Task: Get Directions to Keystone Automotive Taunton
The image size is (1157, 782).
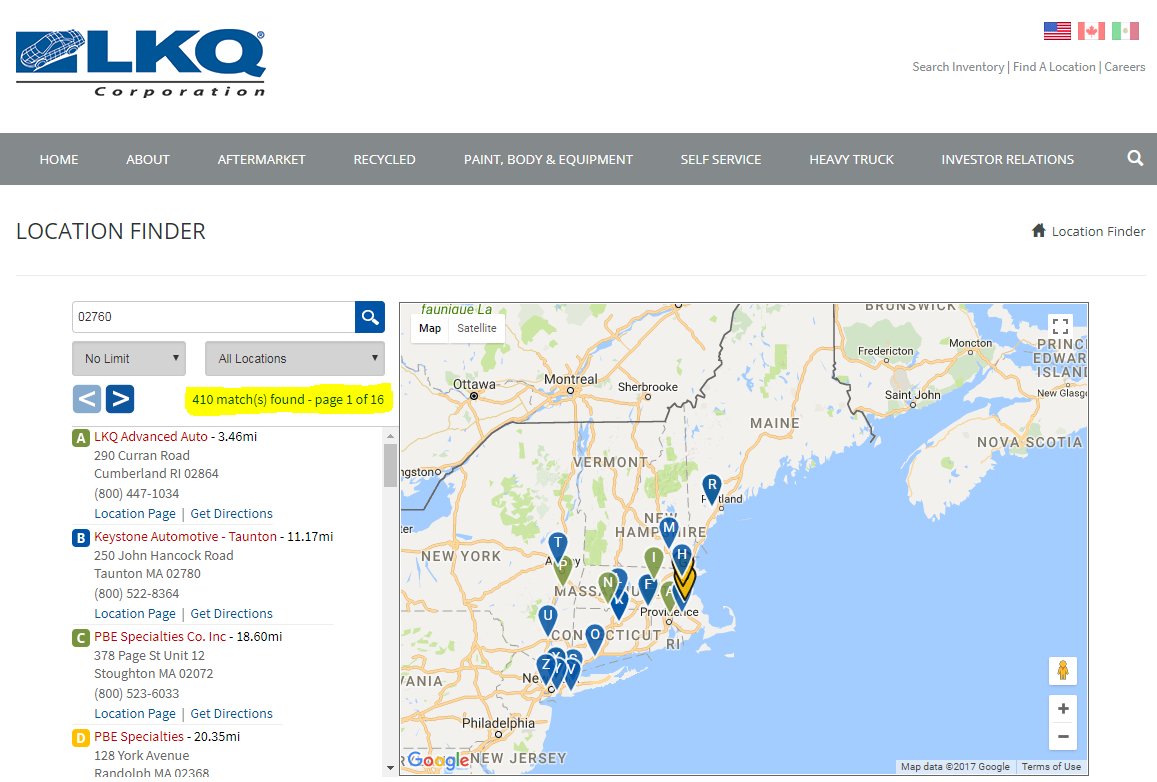Action: click(232, 614)
